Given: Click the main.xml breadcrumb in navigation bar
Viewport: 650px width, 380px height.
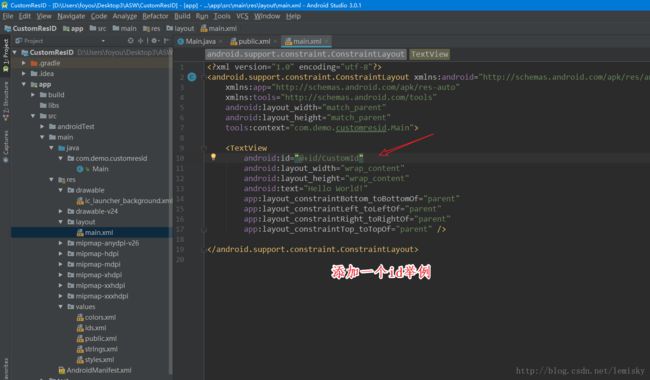Looking at the screenshot, I should click(x=218, y=28).
